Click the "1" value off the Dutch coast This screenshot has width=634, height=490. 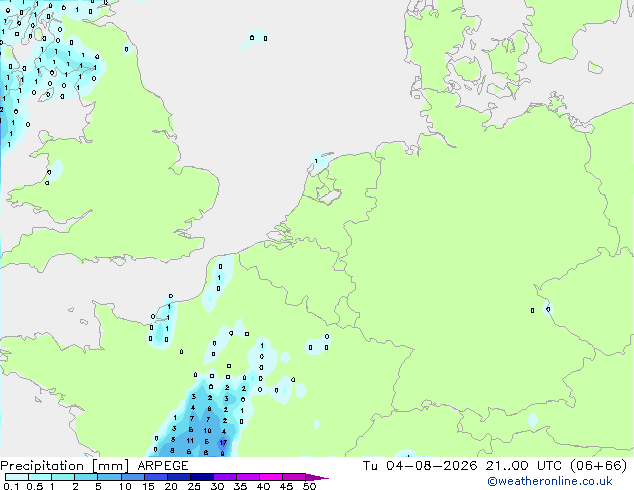tap(316, 161)
